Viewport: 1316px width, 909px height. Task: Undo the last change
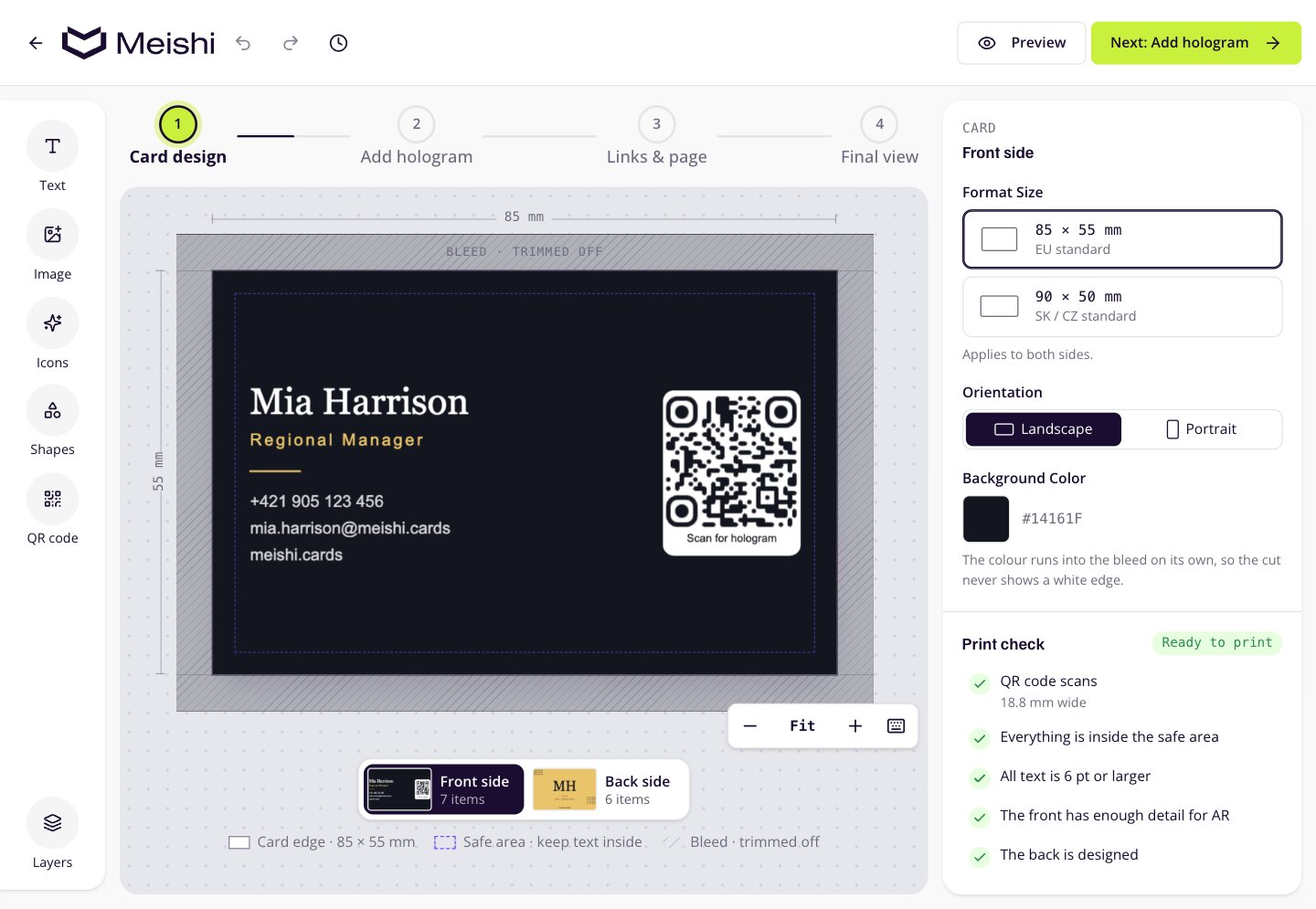pos(243,43)
